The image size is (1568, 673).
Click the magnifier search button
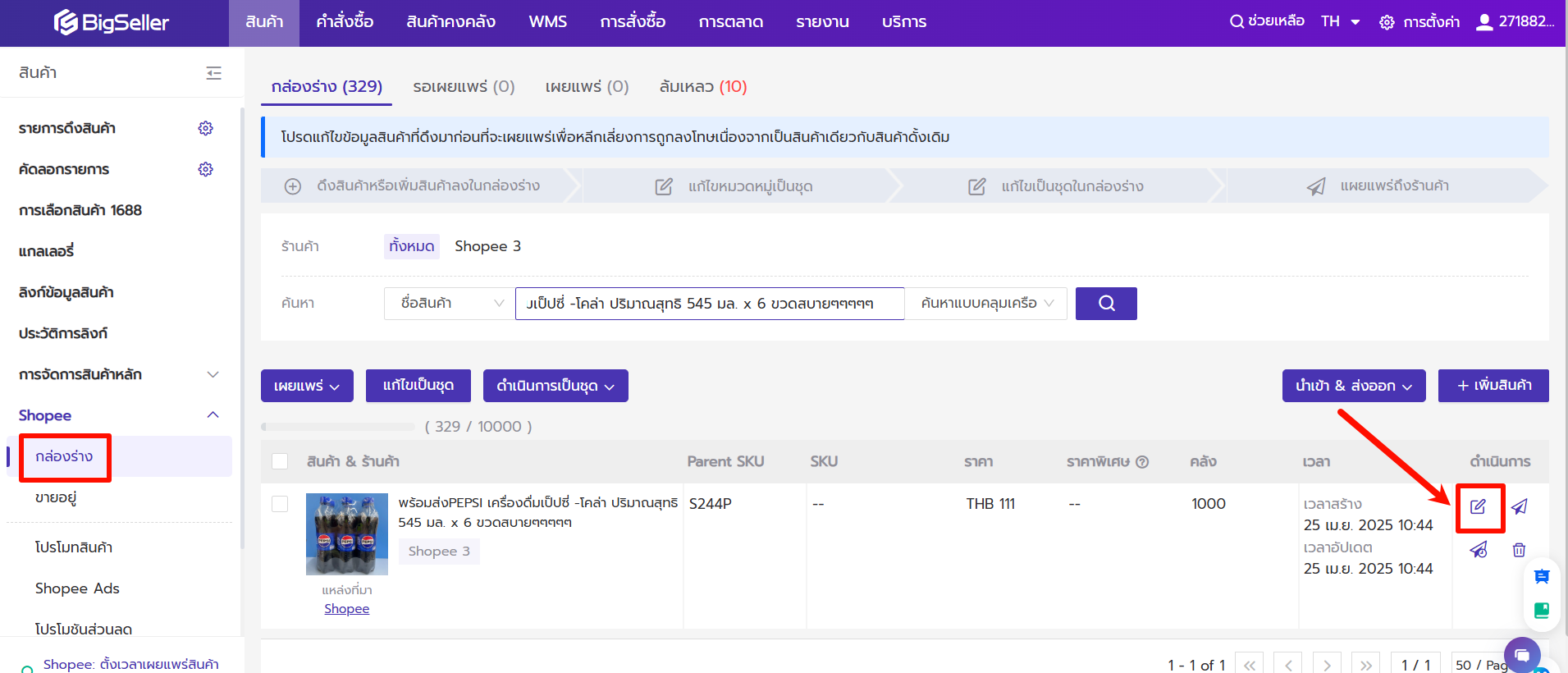point(1106,304)
